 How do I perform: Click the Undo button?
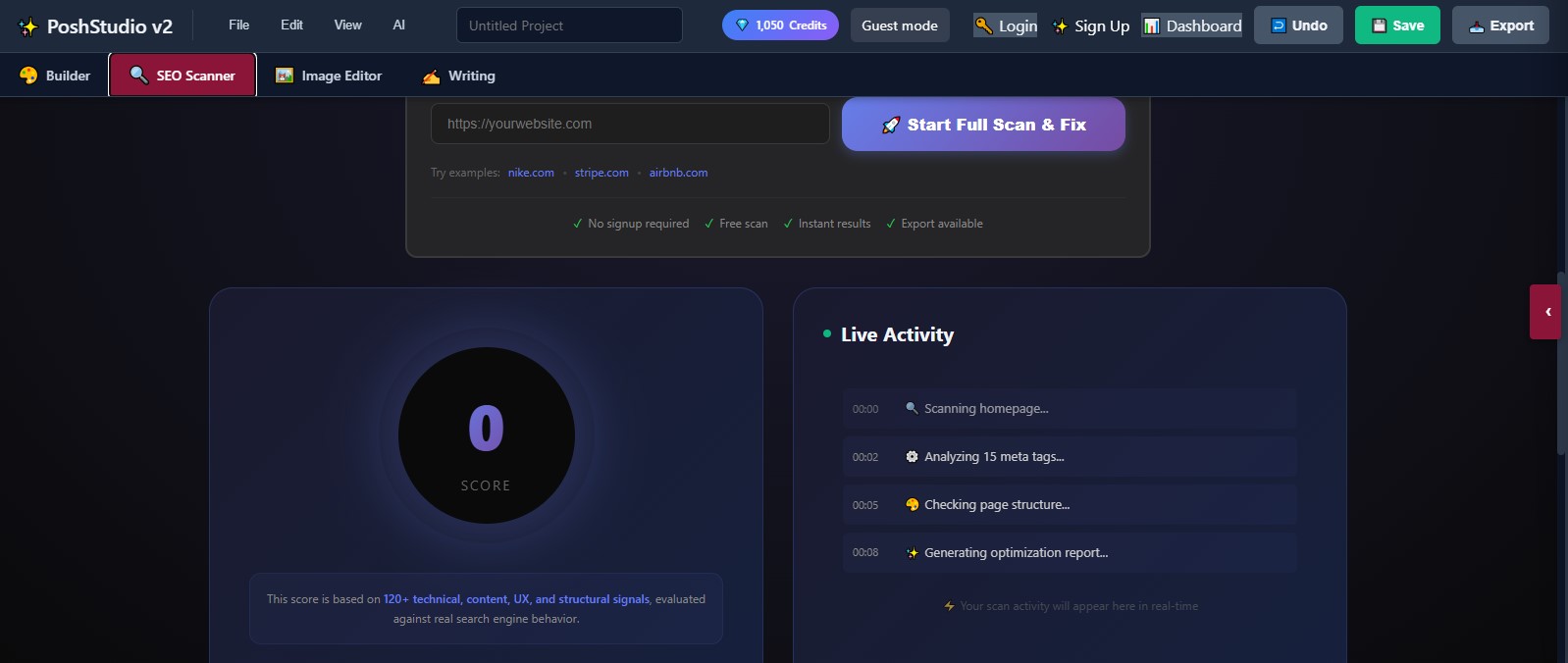pos(1298,25)
